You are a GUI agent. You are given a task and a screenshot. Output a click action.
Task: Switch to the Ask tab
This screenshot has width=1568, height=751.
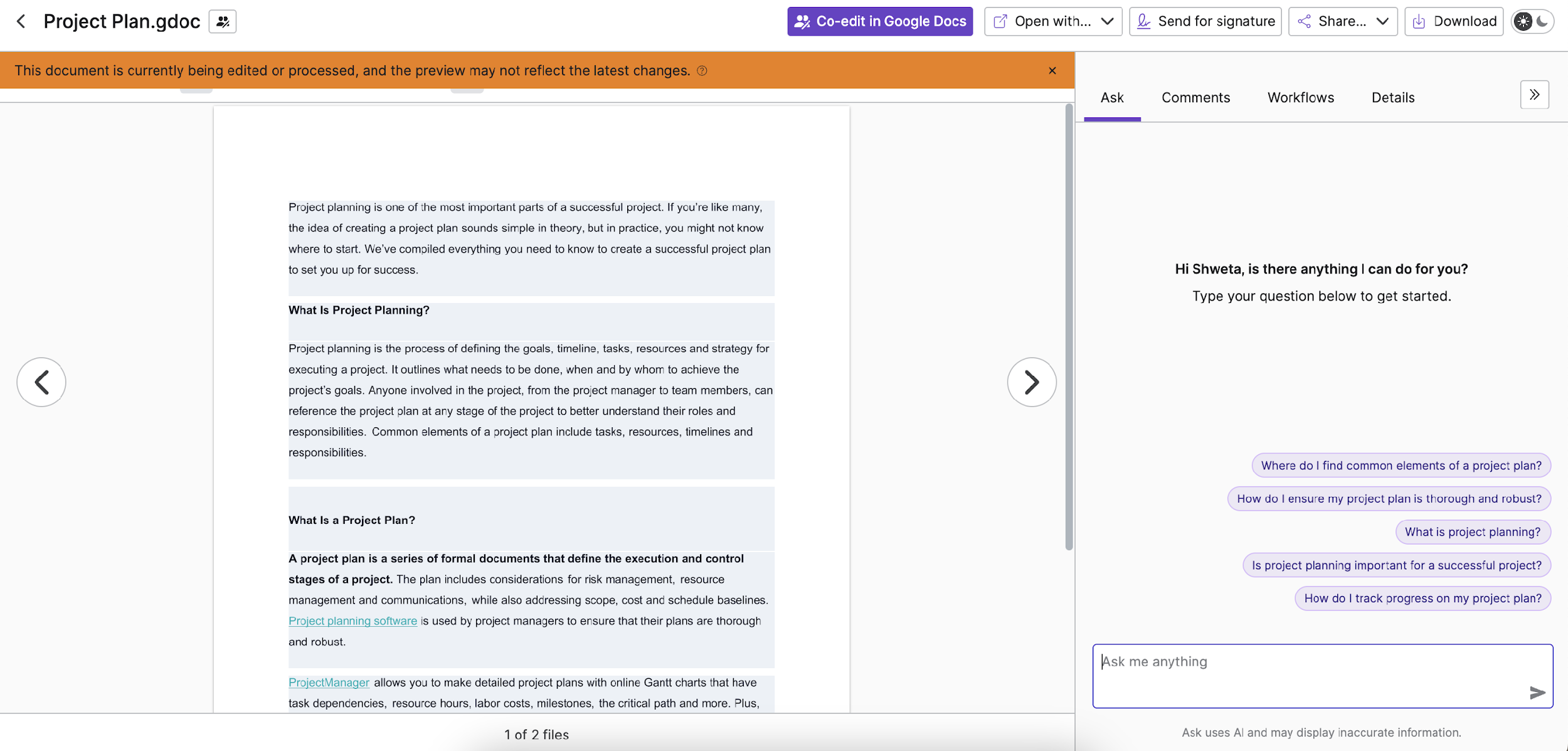point(1112,98)
